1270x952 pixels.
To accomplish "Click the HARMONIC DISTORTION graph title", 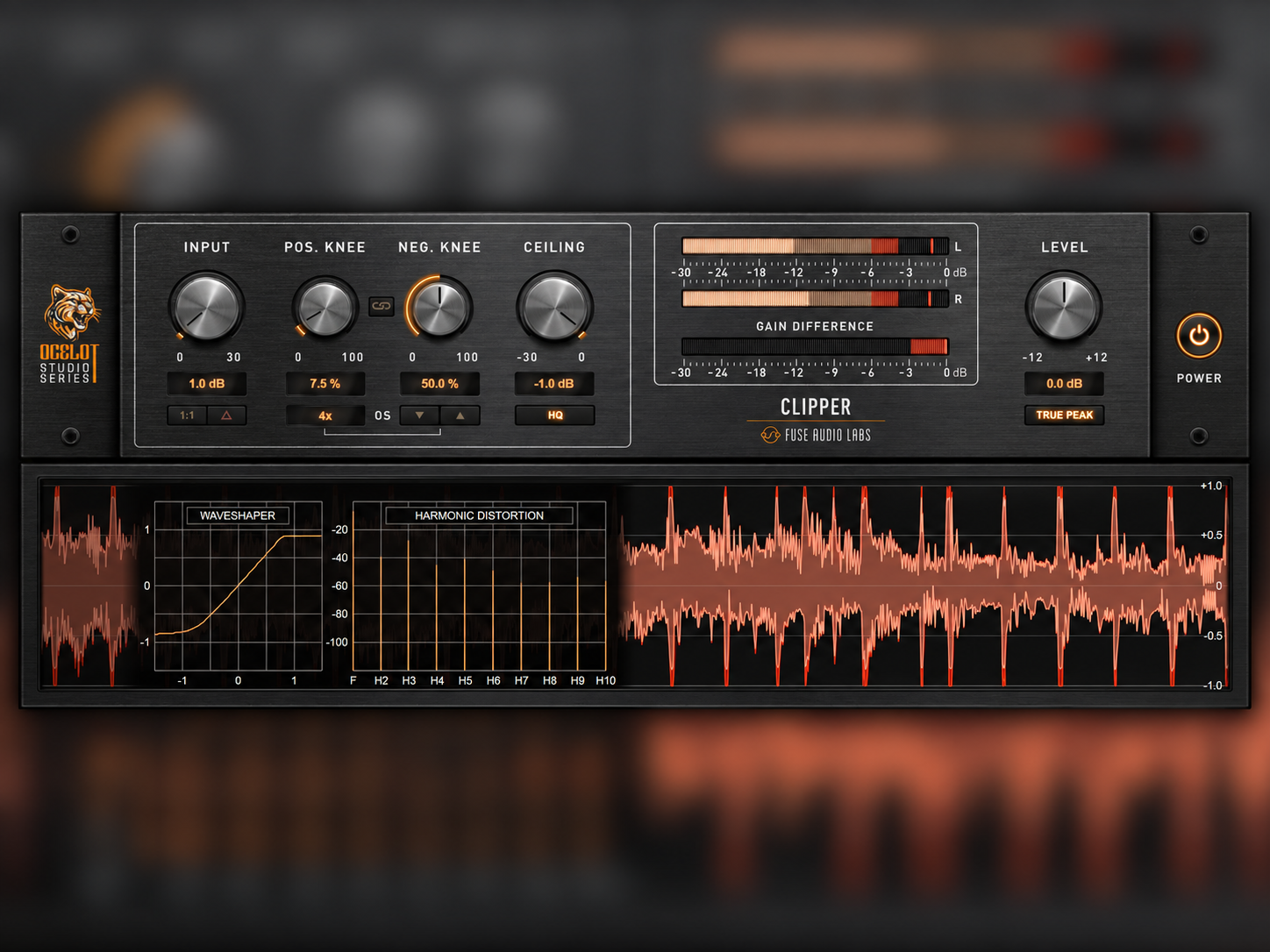I will point(479,515).
